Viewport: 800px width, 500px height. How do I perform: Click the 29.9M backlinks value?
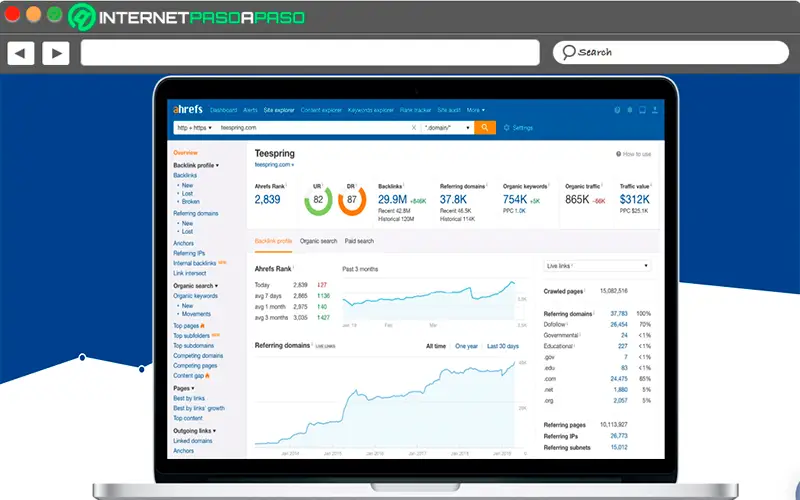392,199
